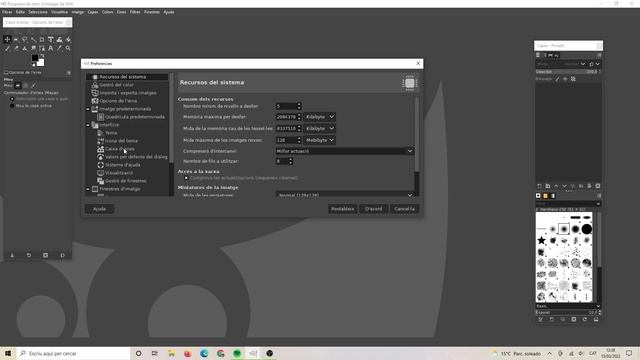Open Capes menu
This screenshot has height=360, width=640.
coord(93,12)
